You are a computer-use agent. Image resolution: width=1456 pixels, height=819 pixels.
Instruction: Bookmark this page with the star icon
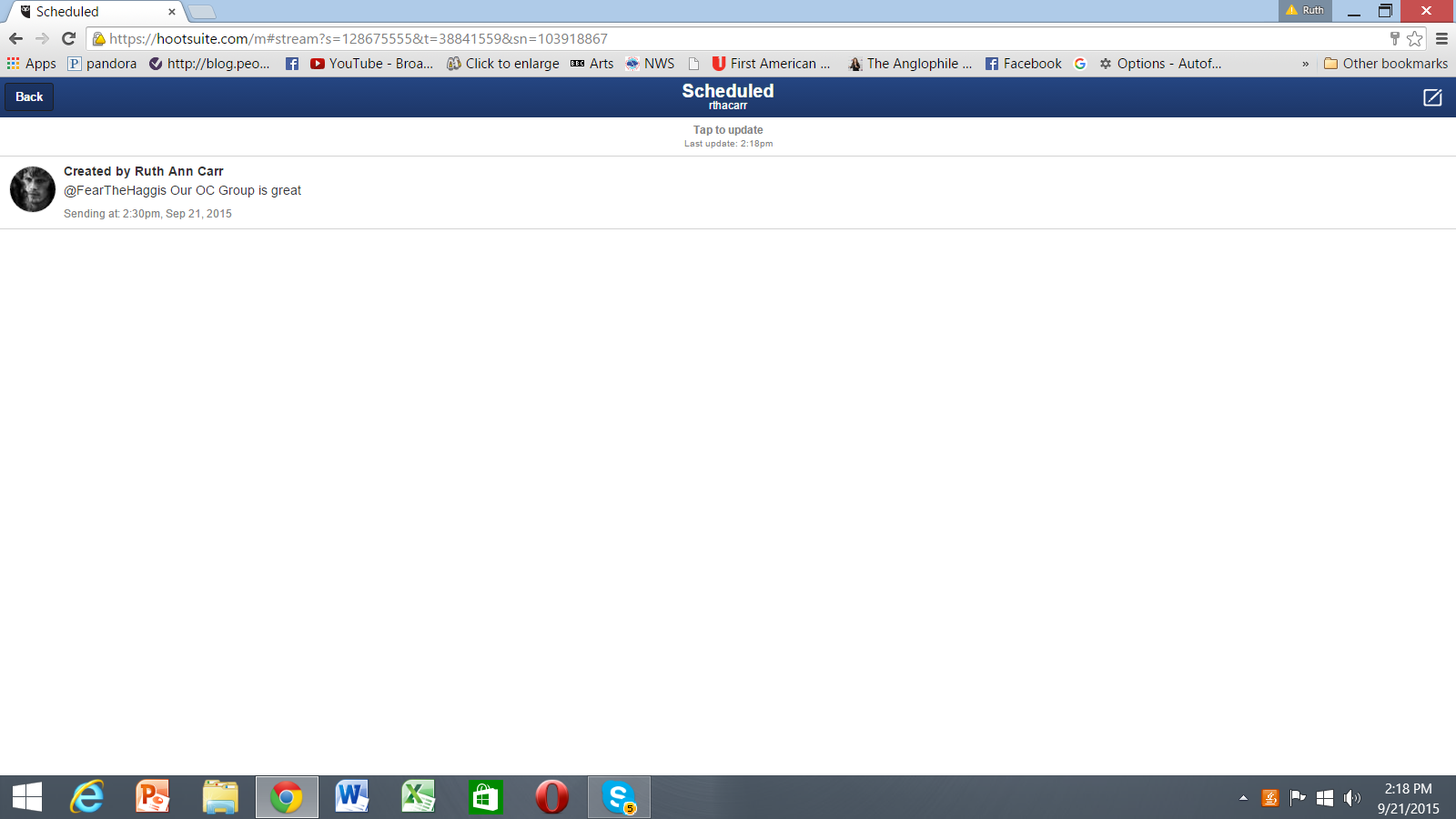click(1414, 38)
